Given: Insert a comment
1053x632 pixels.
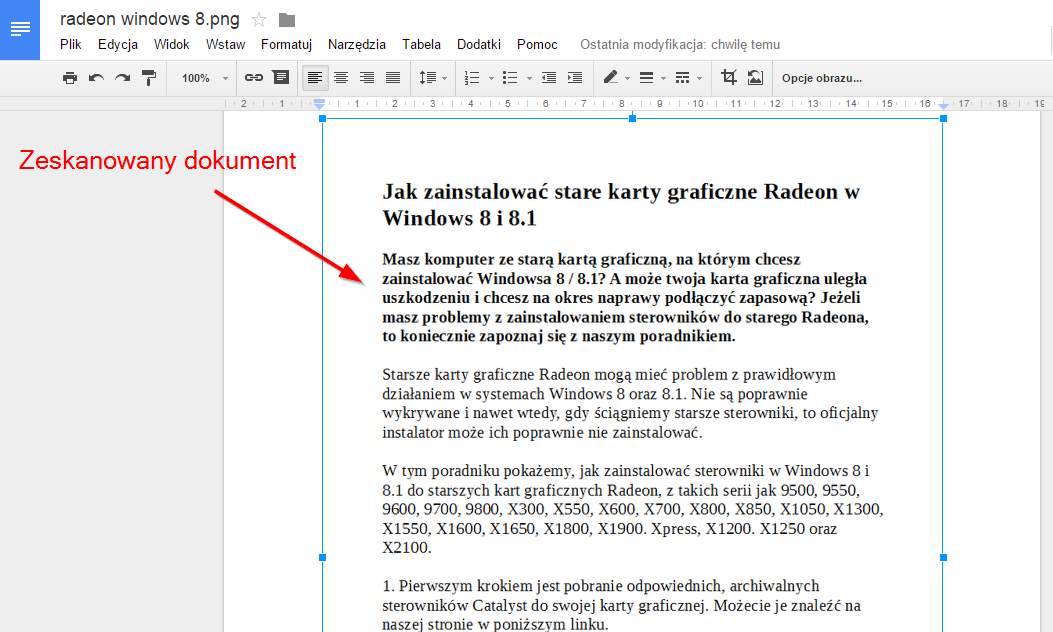Looking at the screenshot, I should pyautogui.click(x=281, y=77).
